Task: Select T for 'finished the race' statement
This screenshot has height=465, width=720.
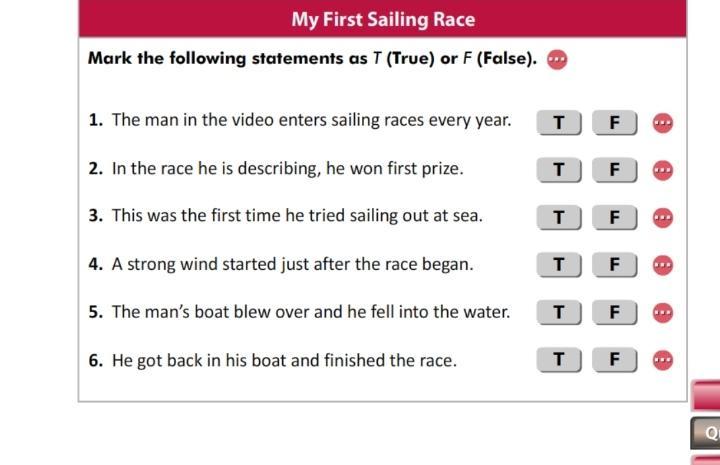Action: pos(559,360)
